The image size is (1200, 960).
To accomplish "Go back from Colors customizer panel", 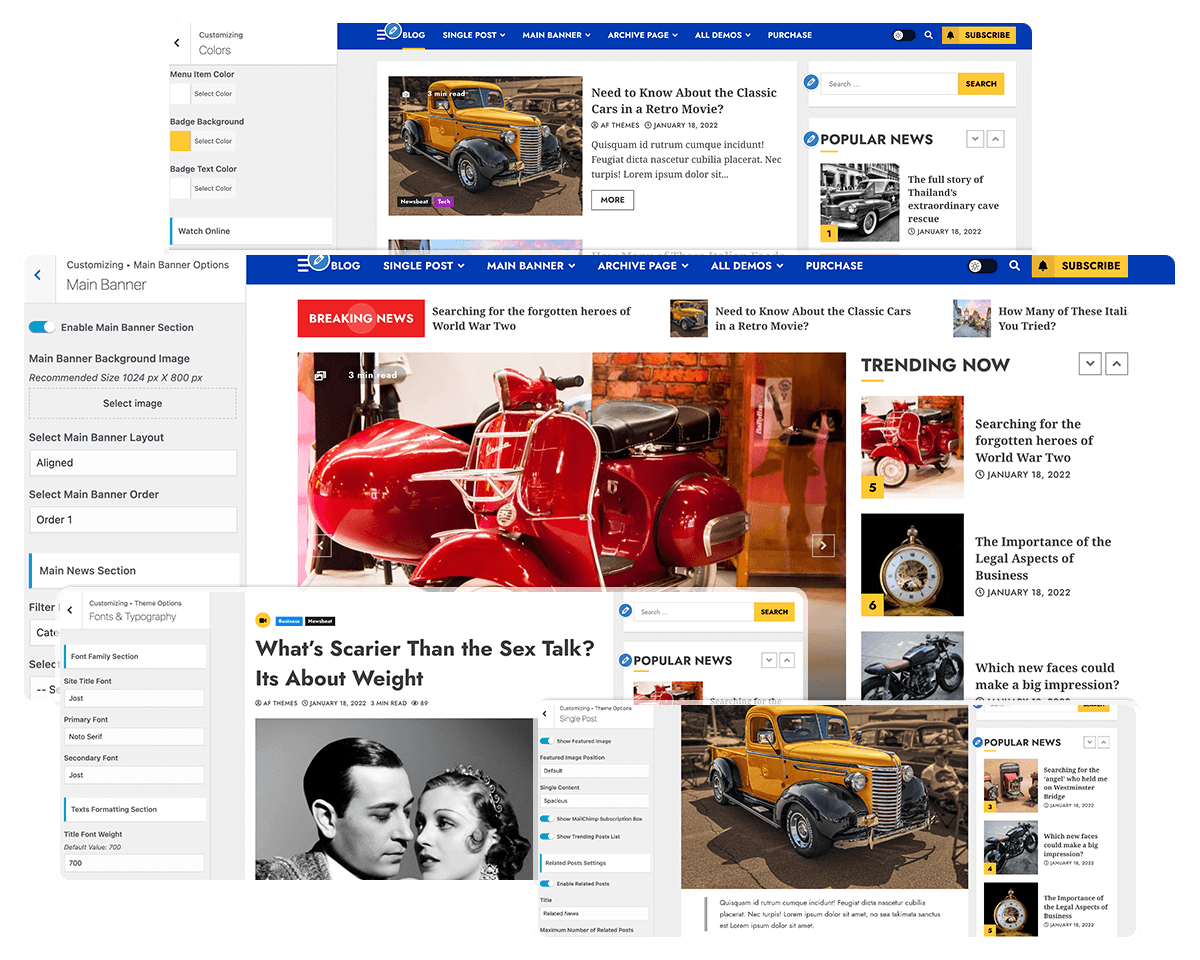I will (177, 43).
